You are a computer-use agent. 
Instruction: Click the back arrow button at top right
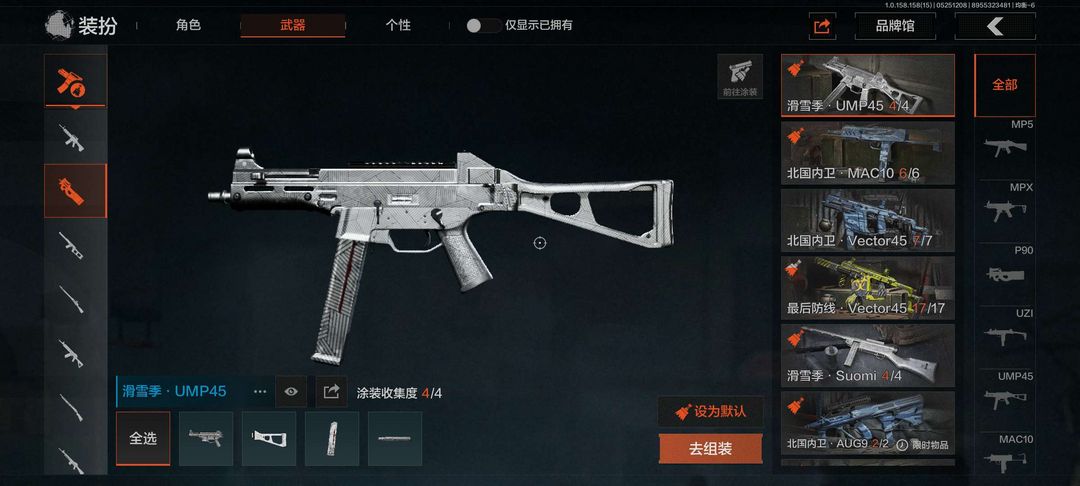pyautogui.click(x=995, y=26)
